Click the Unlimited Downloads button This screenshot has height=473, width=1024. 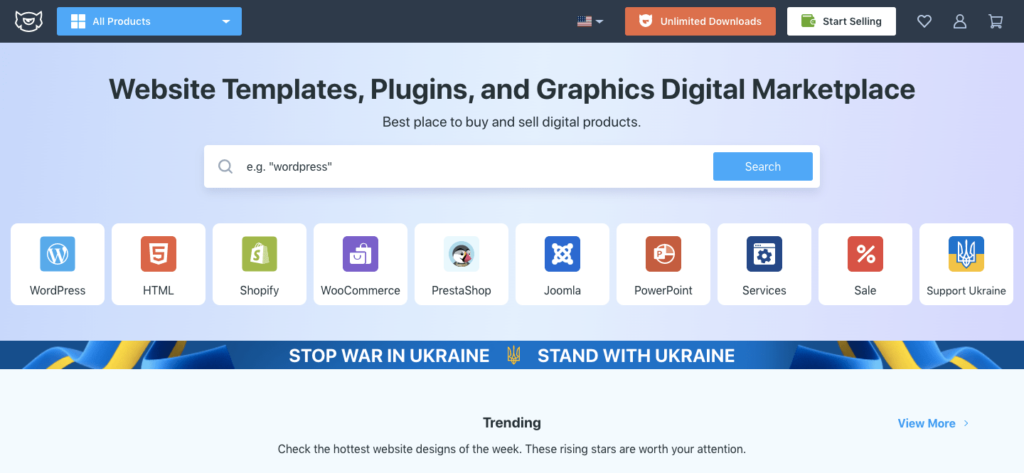click(x=700, y=21)
